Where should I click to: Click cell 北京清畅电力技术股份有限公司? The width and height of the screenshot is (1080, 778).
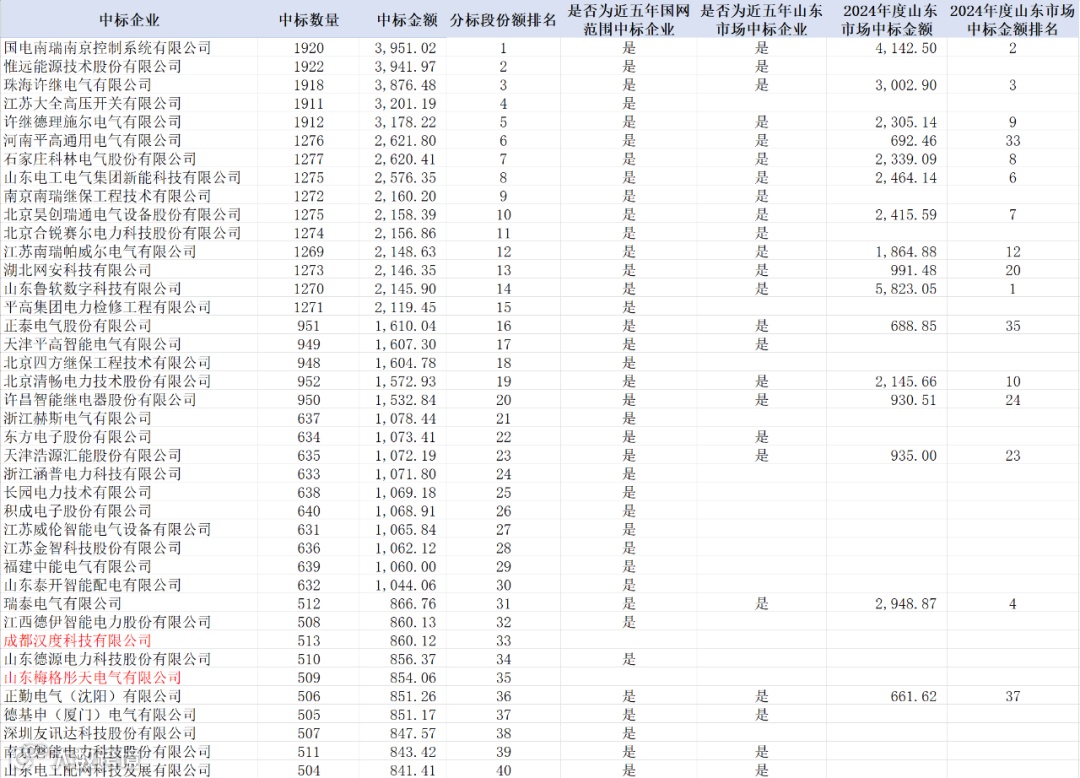pos(107,381)
